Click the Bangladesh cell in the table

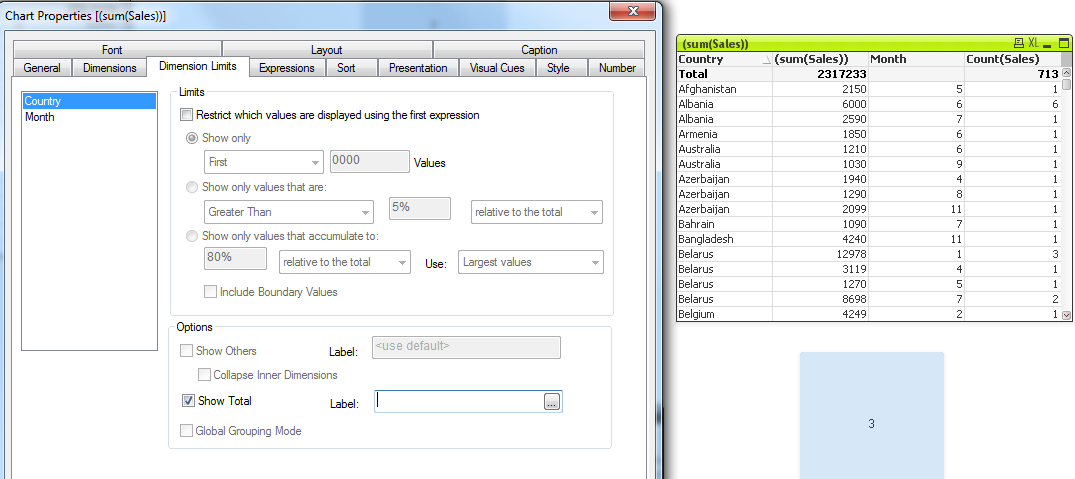coord(725,239)
